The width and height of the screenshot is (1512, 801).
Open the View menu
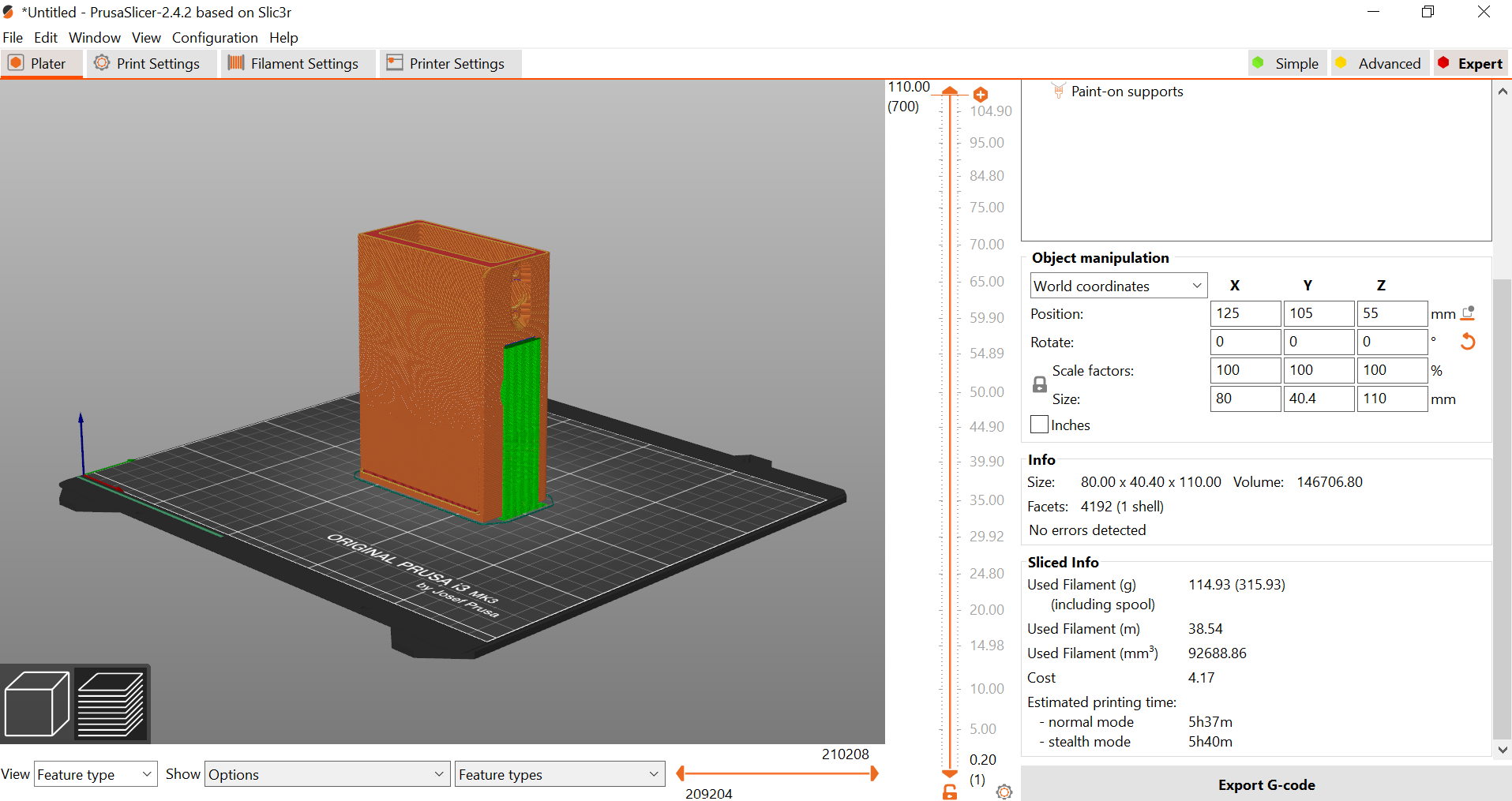click(x=146, y=38)
